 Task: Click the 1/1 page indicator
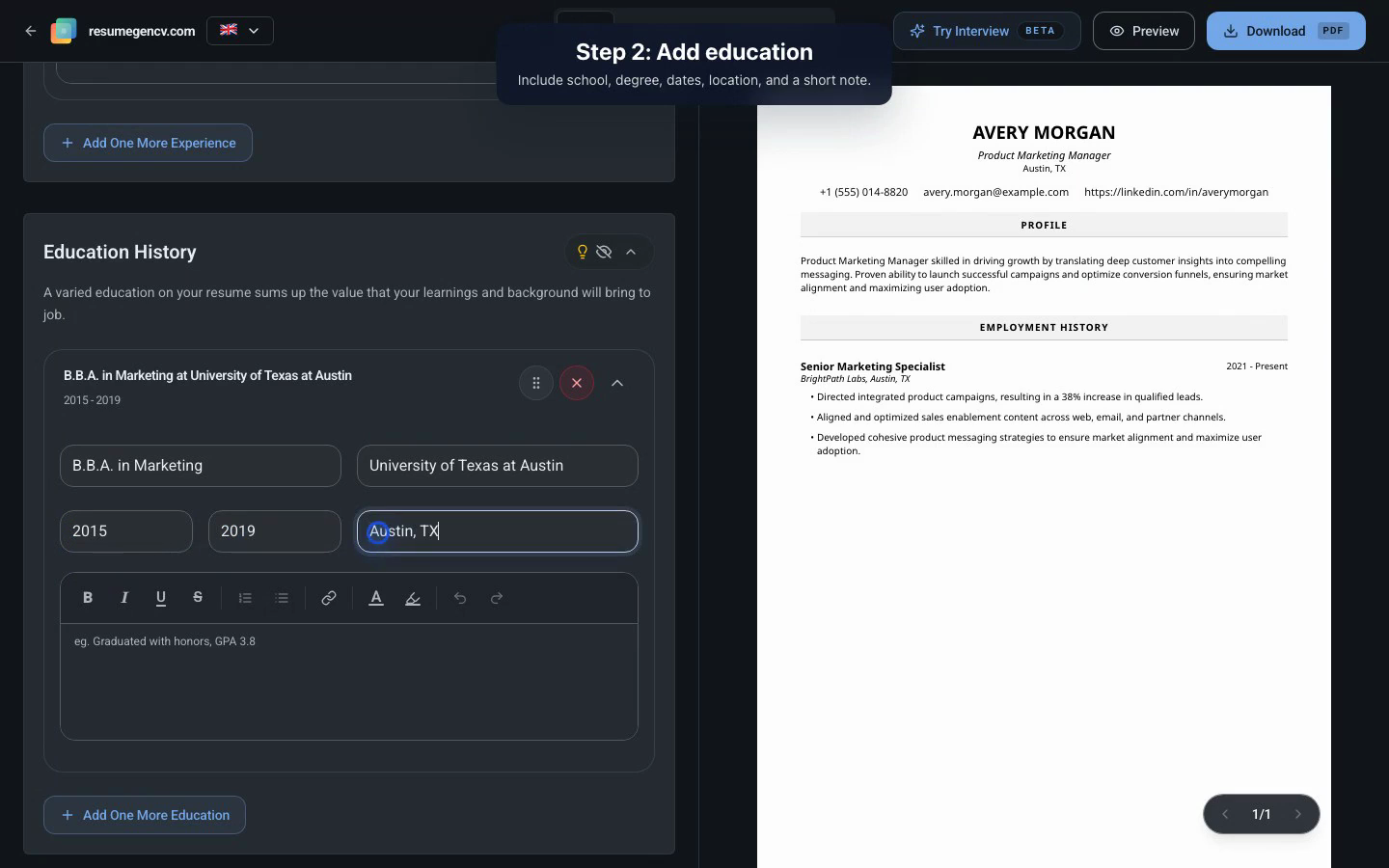tap(1262, 814)
